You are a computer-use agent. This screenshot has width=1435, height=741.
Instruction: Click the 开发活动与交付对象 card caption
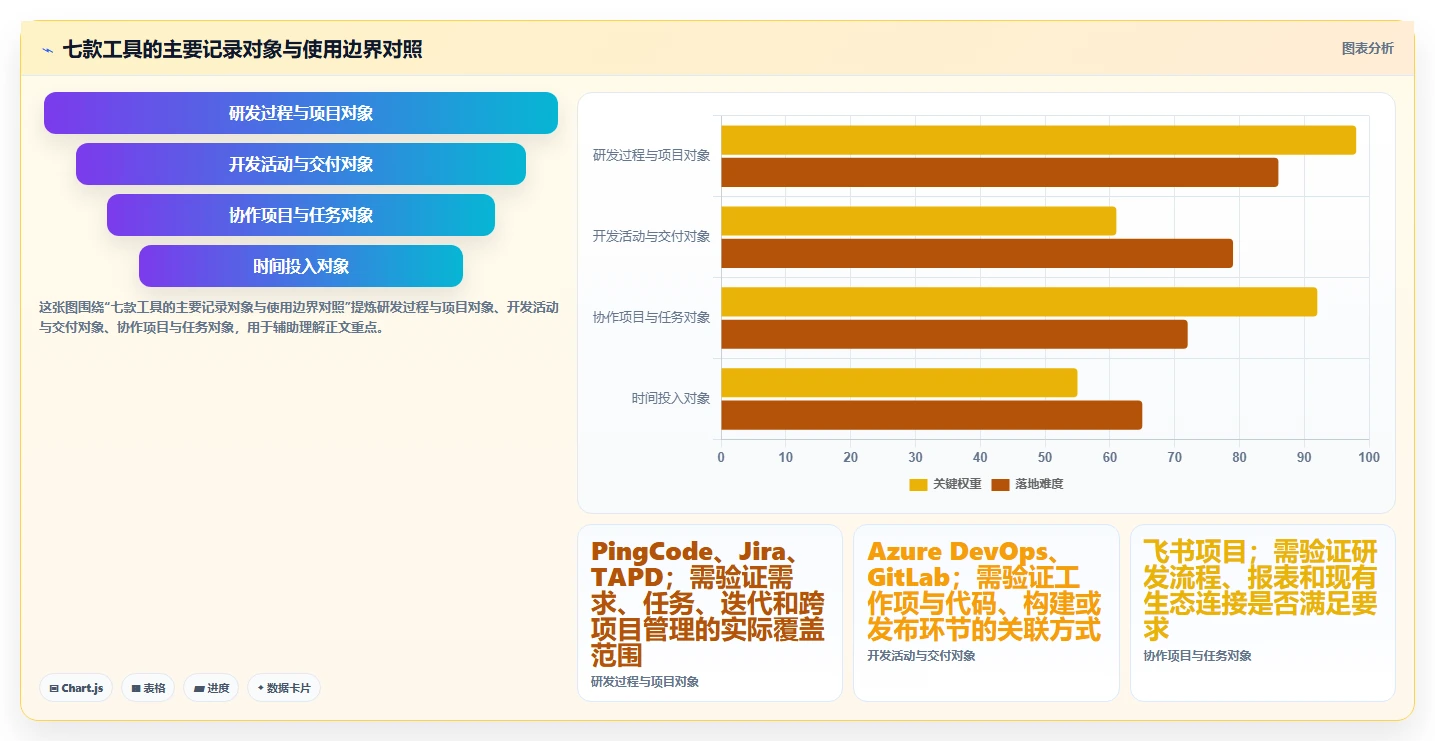click(921, 656)
